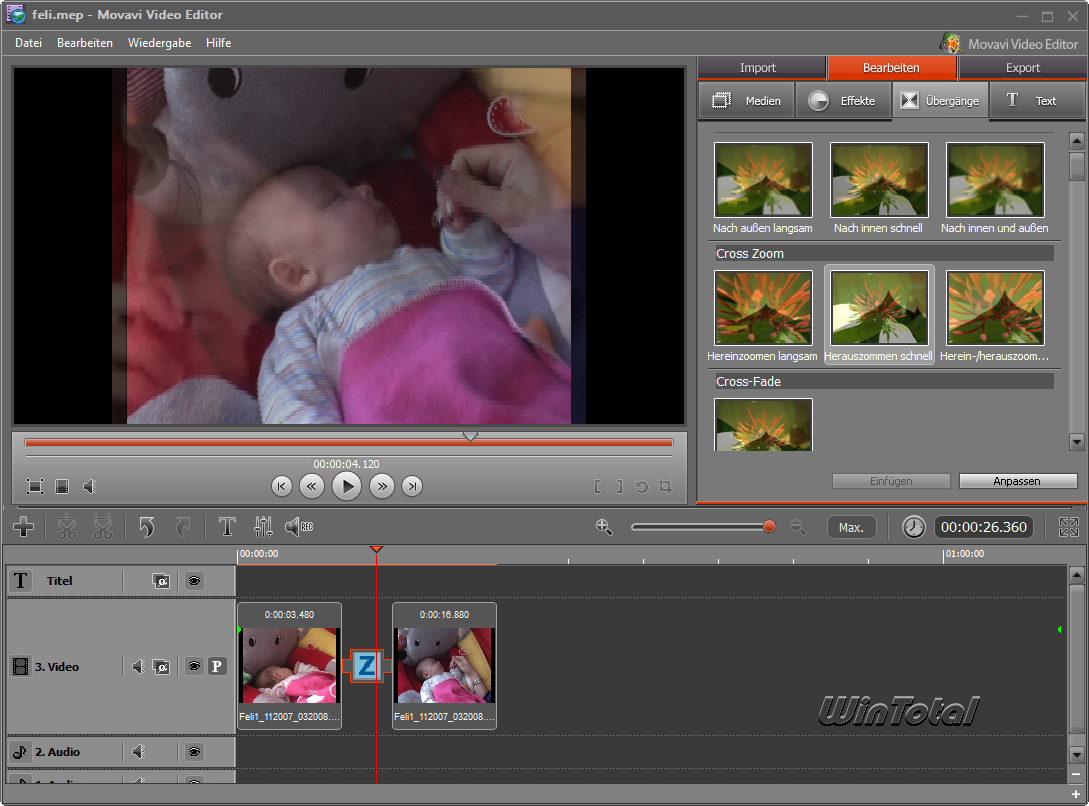Select the title text tool in toolbar
This screenshot has height=806, width=1089.
pos(227,527)
